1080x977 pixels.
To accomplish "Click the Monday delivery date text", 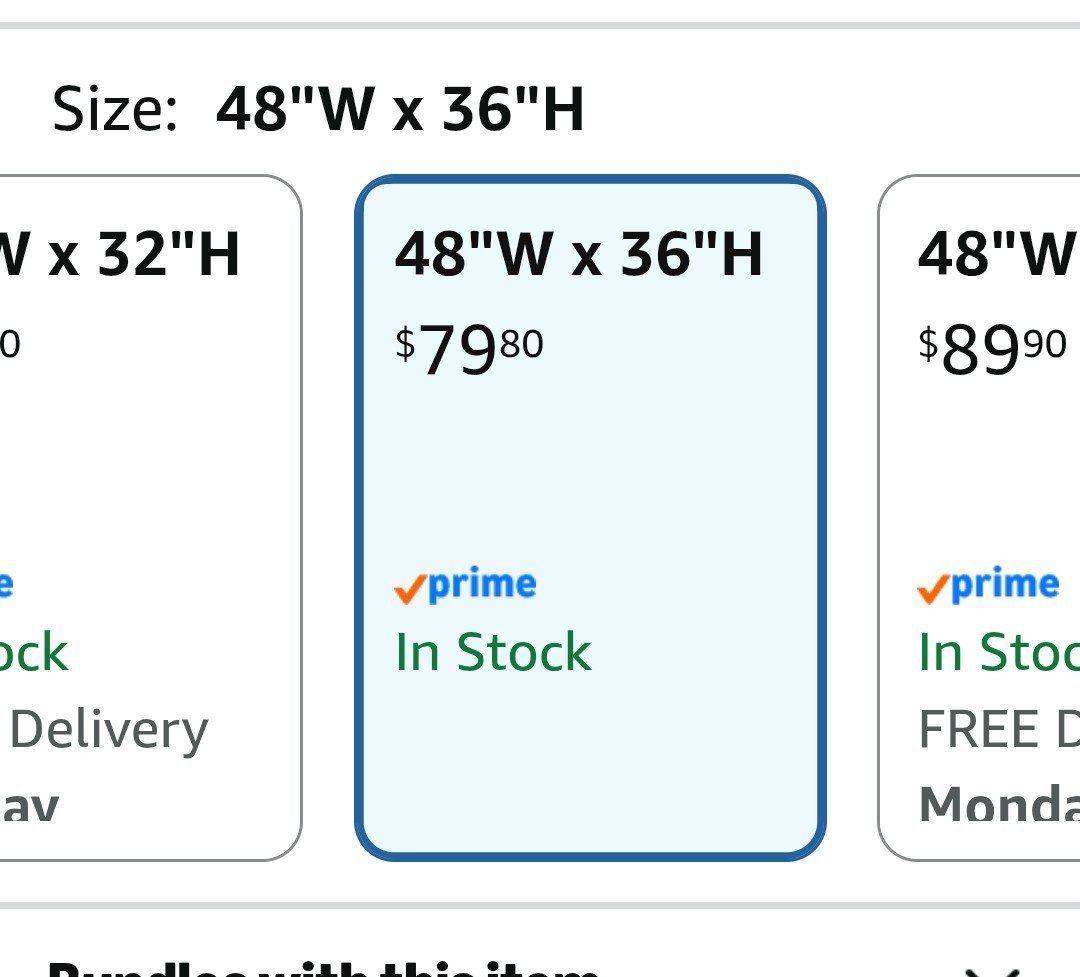I will point(999,803).
